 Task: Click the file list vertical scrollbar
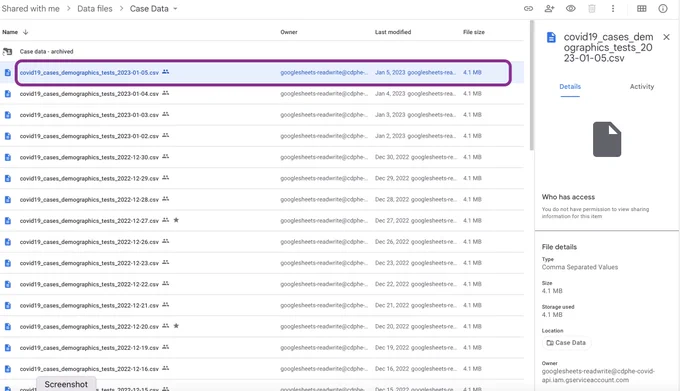[x=531, y=85]
